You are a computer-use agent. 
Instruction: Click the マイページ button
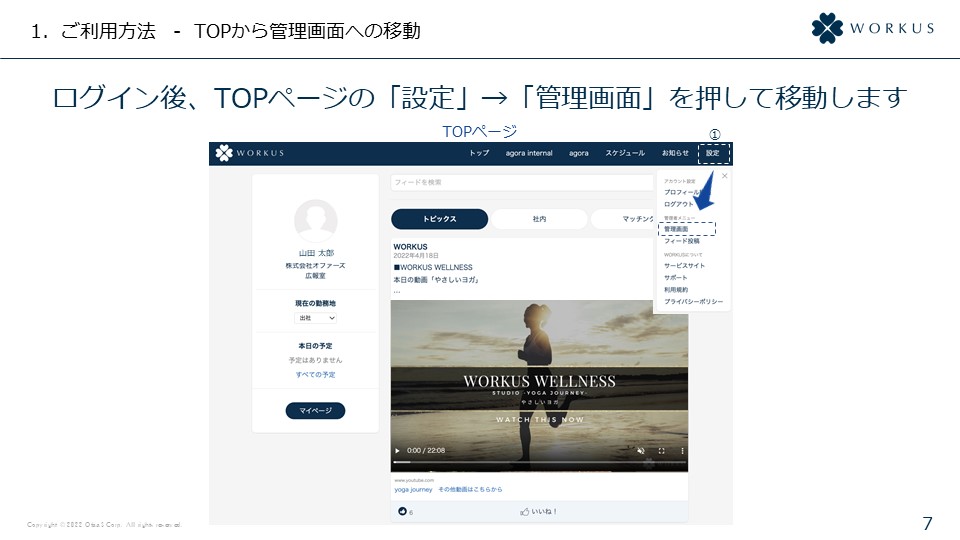pos(315,411)
